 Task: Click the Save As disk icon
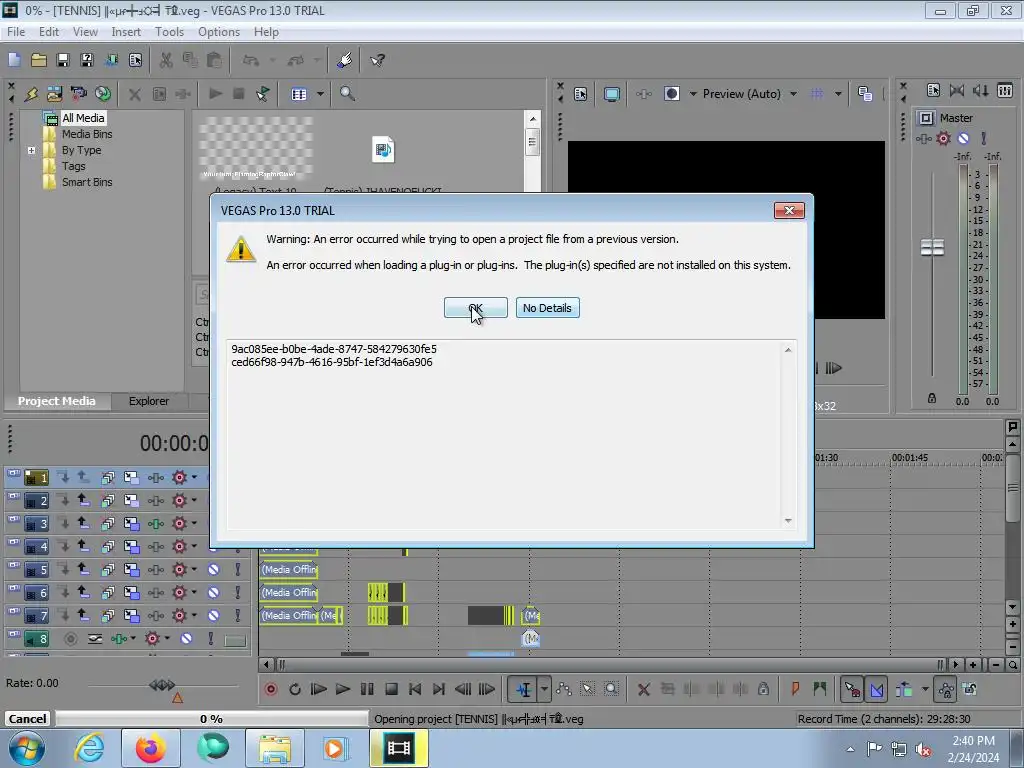point(87,60)
